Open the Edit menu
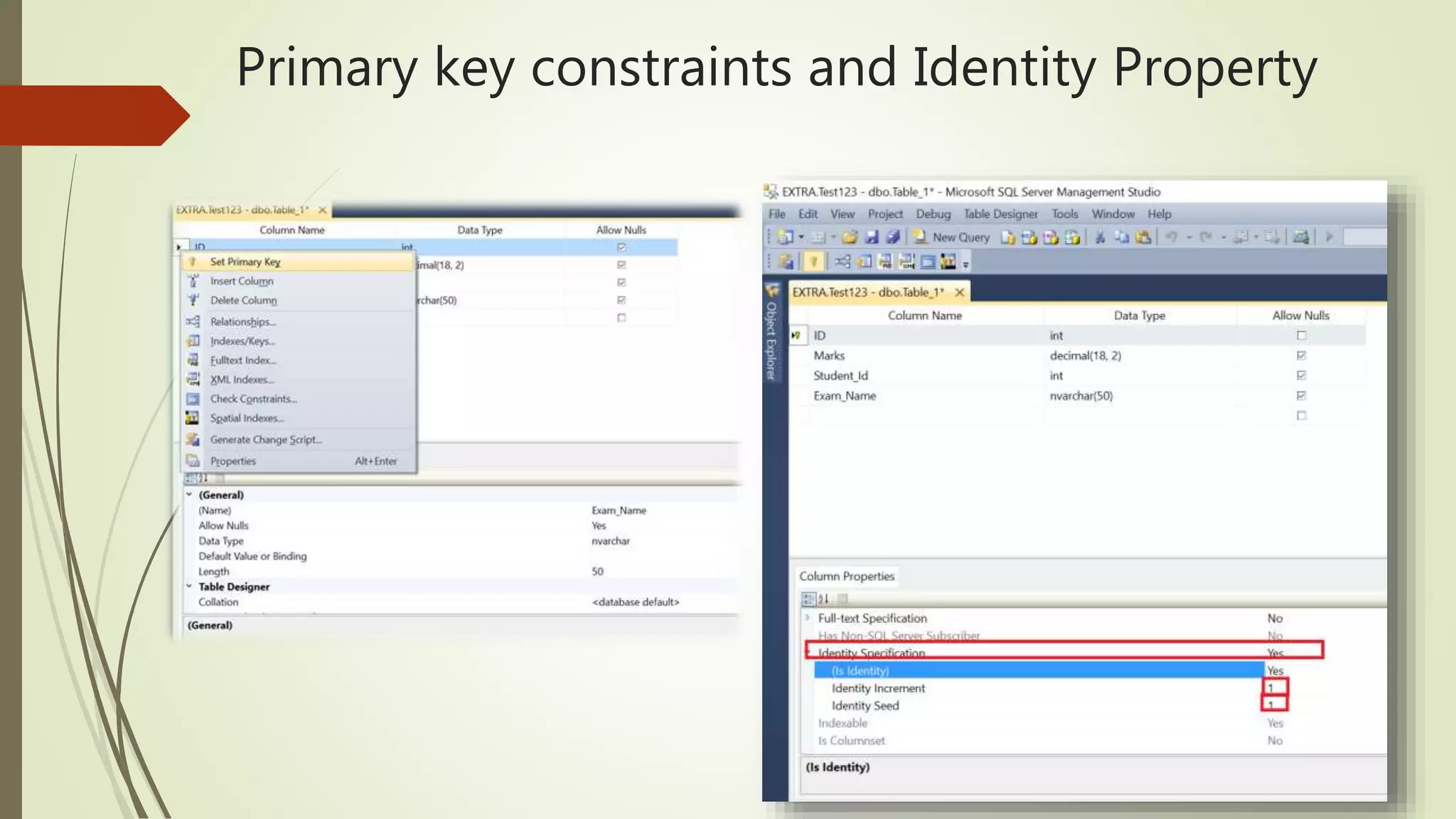The height and width of the screenshot is (819, 1456). click(x=808, y=214)
